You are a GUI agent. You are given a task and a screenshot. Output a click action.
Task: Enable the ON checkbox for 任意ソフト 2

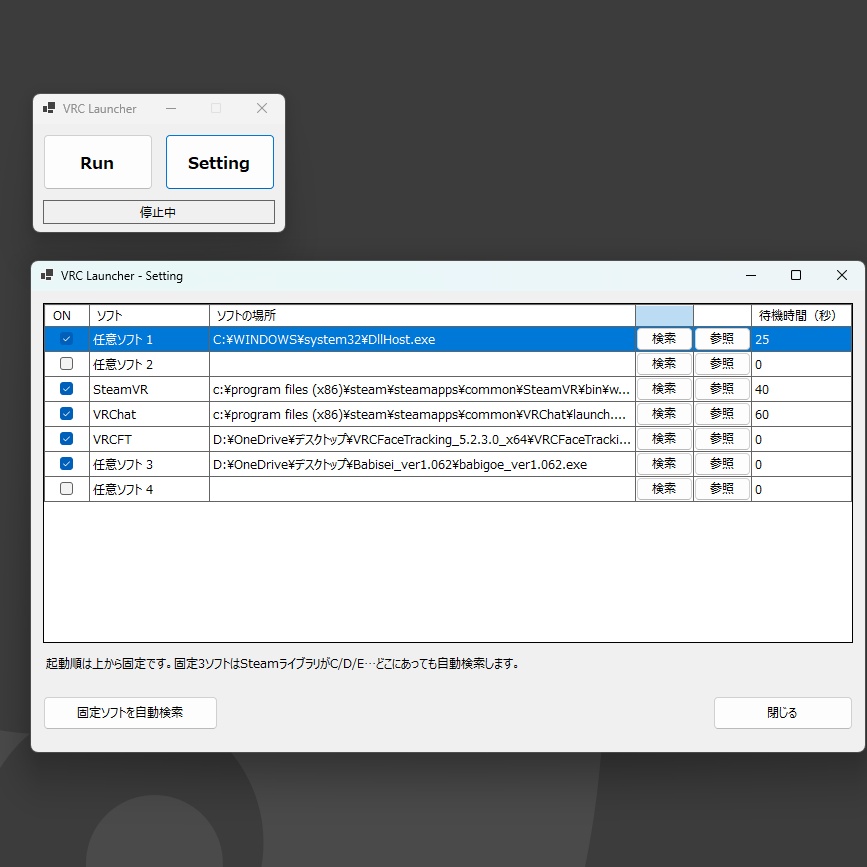click(x=66, y=363)
